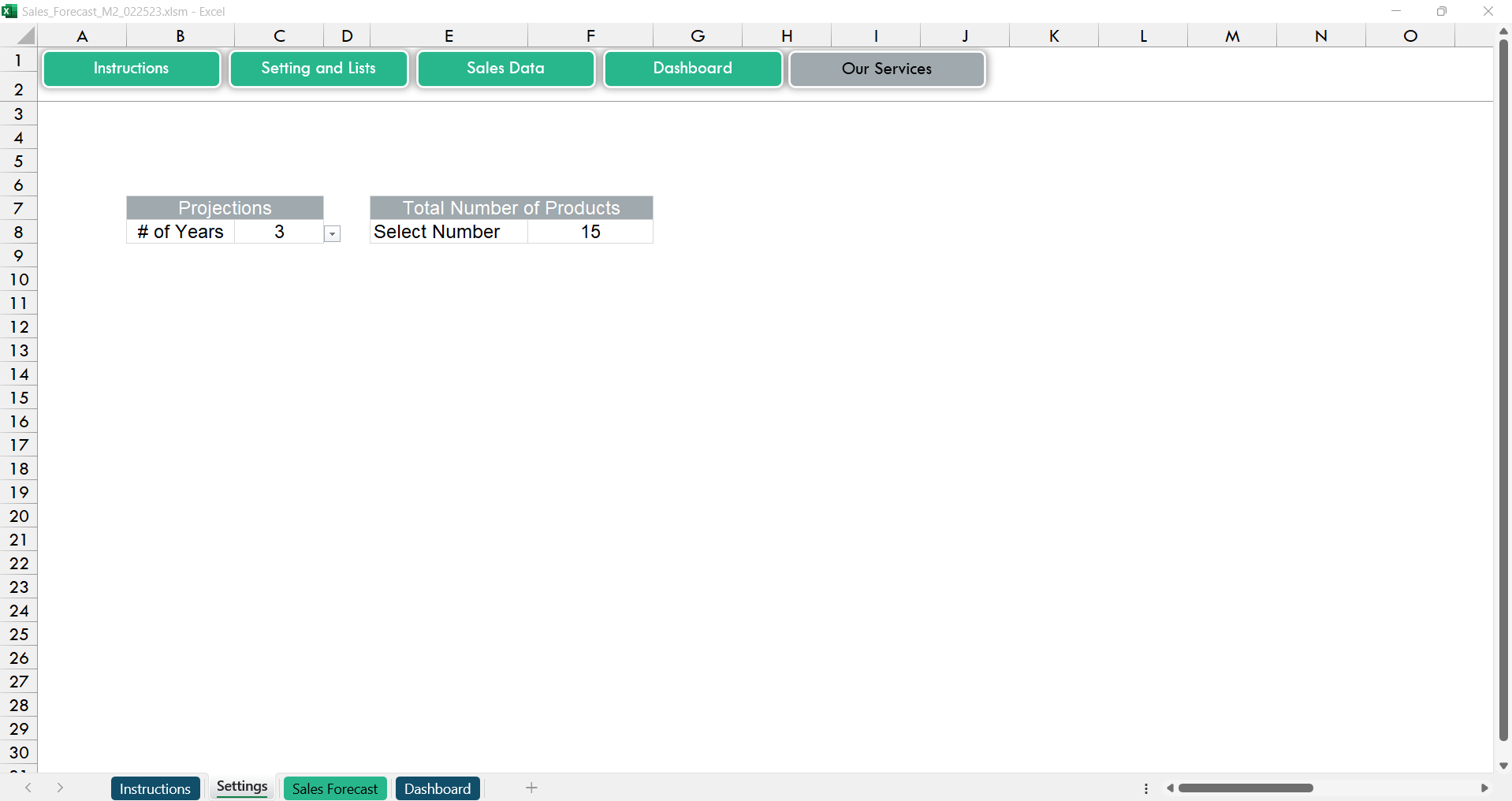Switch to the Sales Forecast sheet tab
Screen dimensions: 1512x801
point(334,788)
